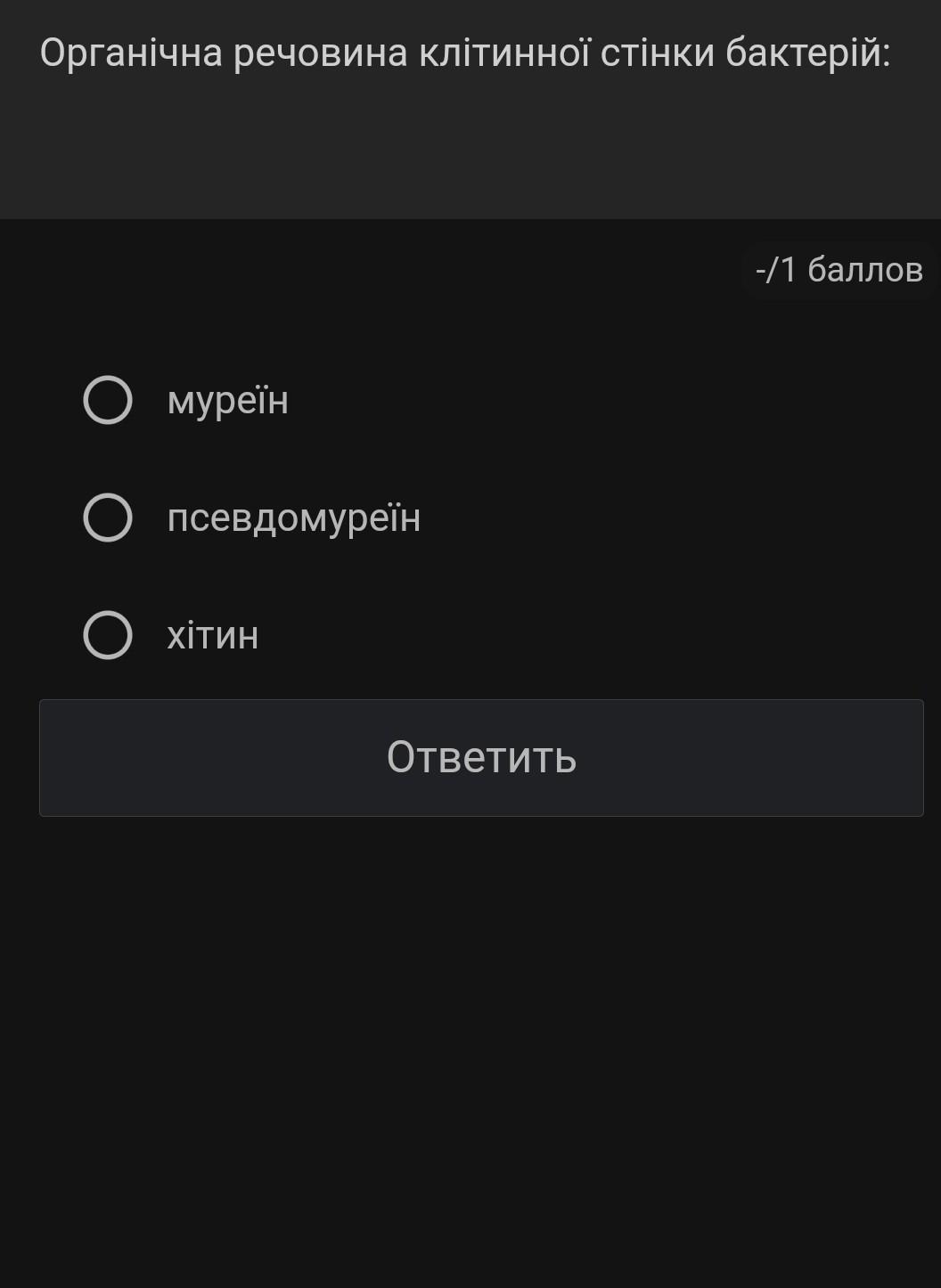Mark псевдомуреїн as the answer

pos(108,518)
